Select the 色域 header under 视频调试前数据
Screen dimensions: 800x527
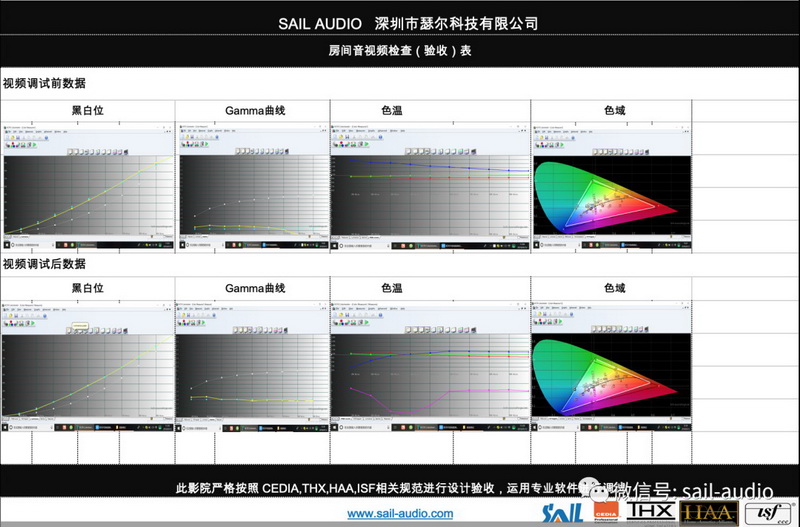(x=615, y=110)
